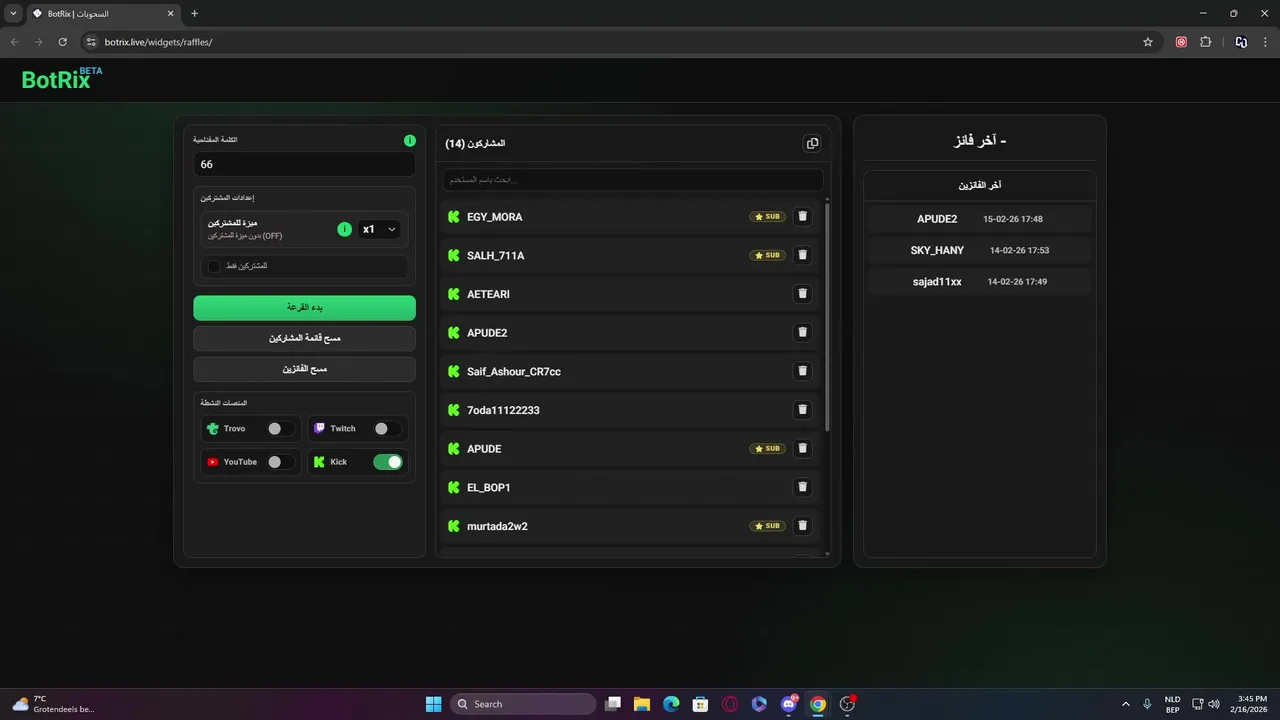
Task: Delete participant EGY_MORA with trash icon
Action: 802,216
